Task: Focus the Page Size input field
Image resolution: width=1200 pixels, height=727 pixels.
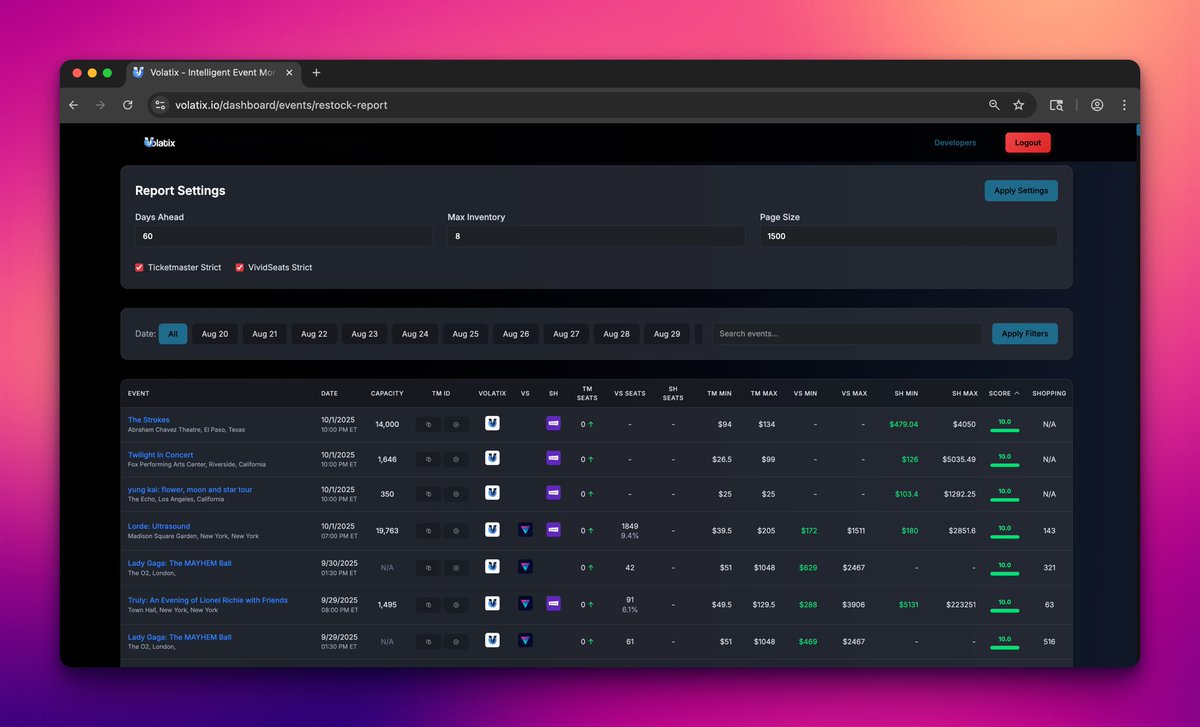Action: tap(908, 236)
